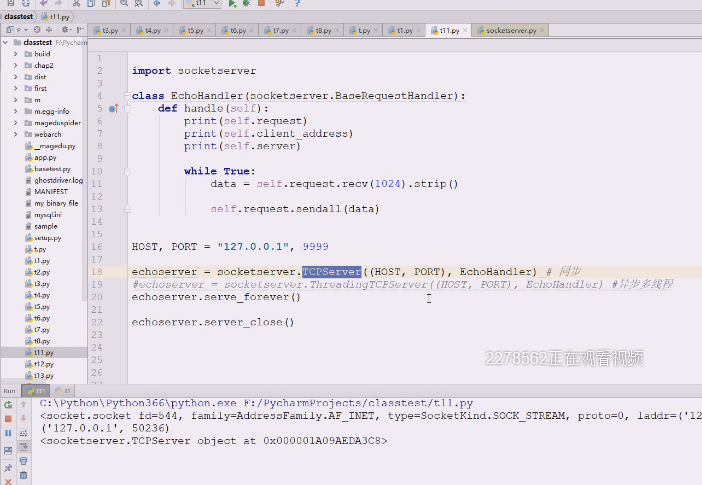Expand the magedunpider folder

pos(16,123)
